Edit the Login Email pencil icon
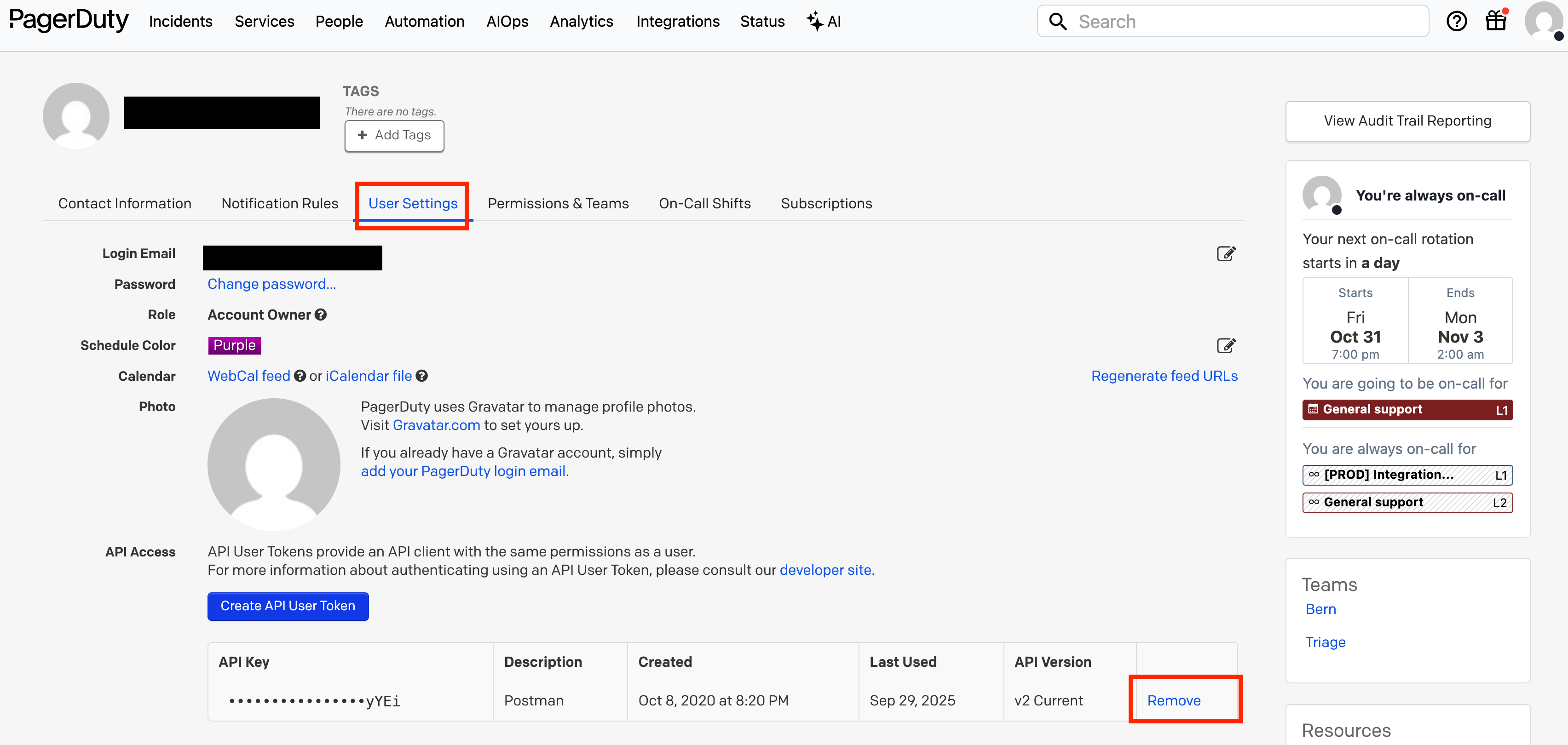Screen dimensions: 1568x745 pos(1226,253)
